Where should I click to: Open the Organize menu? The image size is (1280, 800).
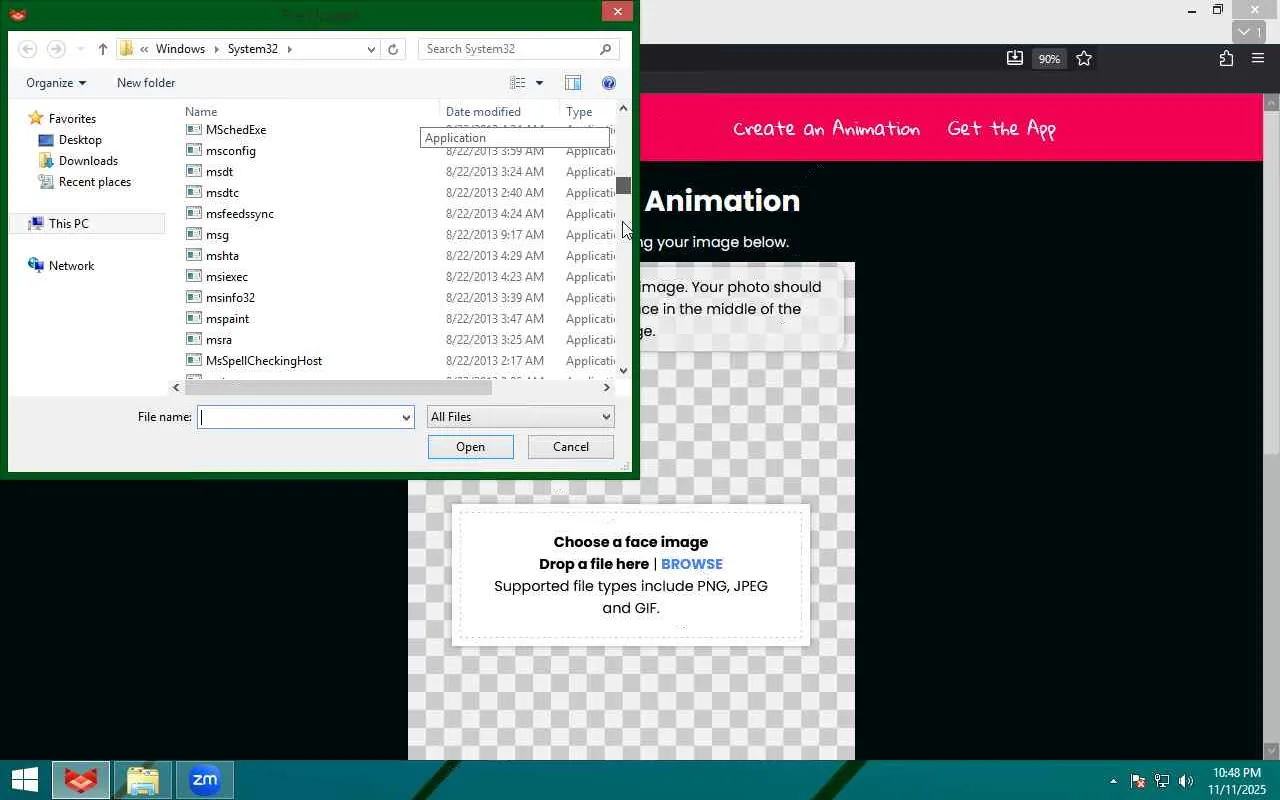click(56, 83)
